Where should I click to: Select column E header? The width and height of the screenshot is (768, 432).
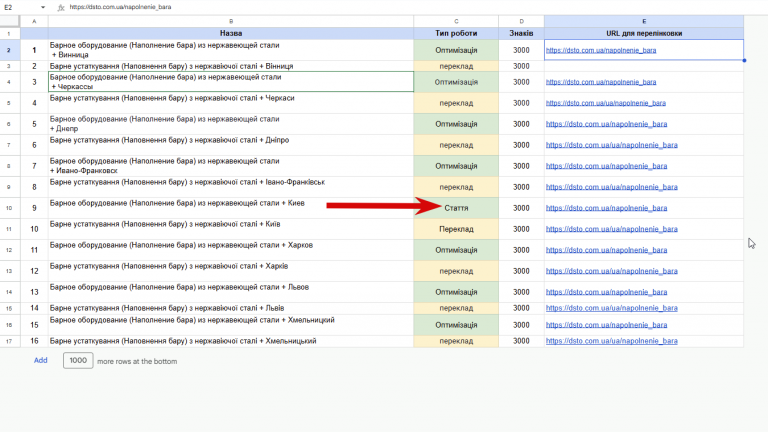pyautogui.click(x=644, y=22)
